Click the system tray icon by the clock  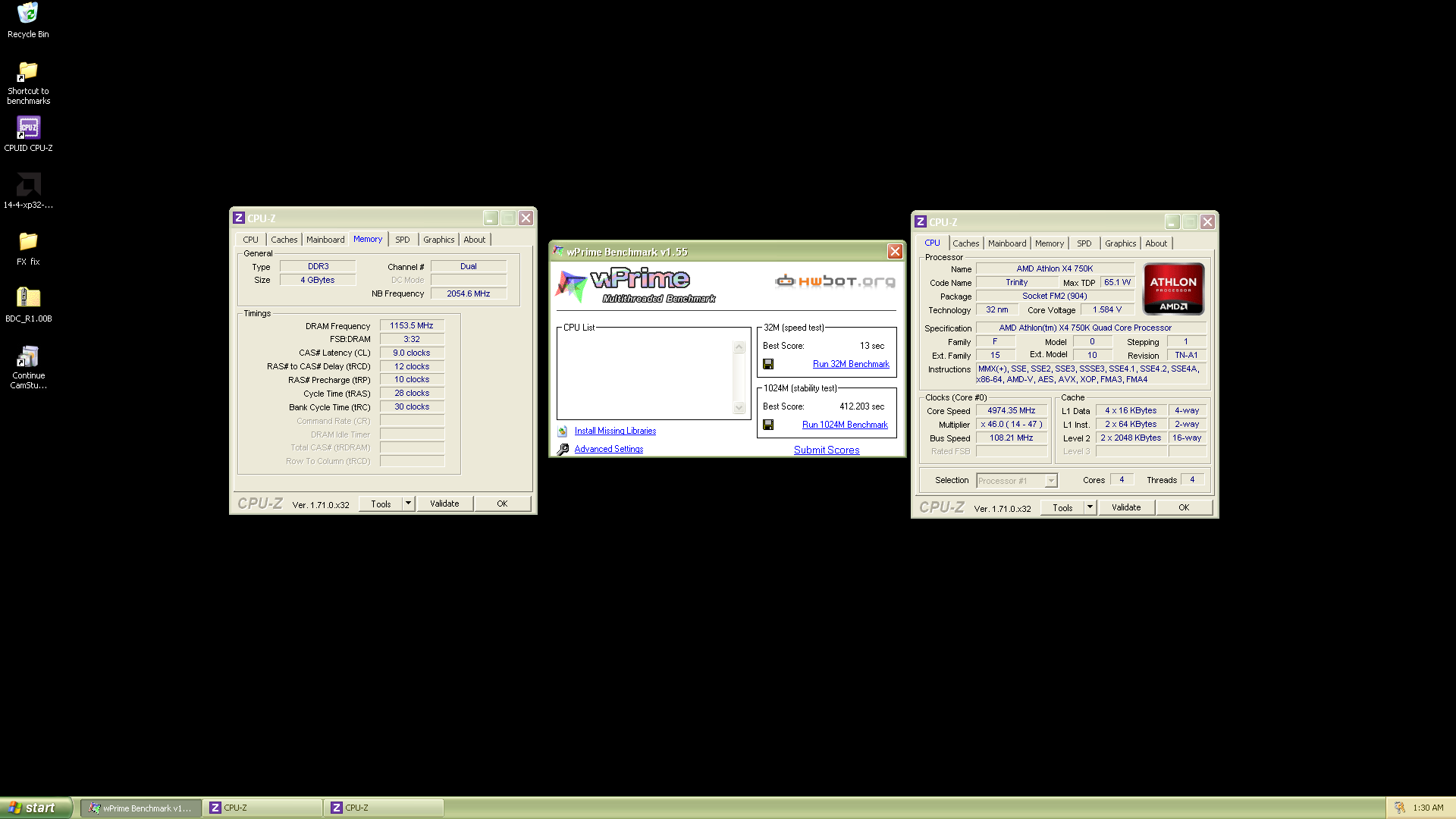coord(1399,808)
